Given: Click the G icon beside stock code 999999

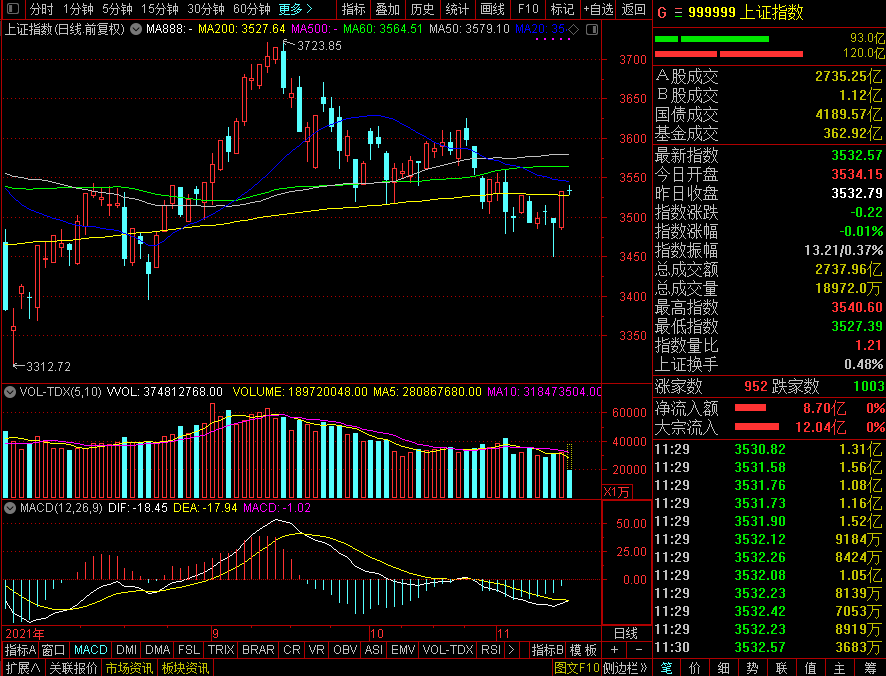Looking at the screenshot, I should [x=661, y=12].
